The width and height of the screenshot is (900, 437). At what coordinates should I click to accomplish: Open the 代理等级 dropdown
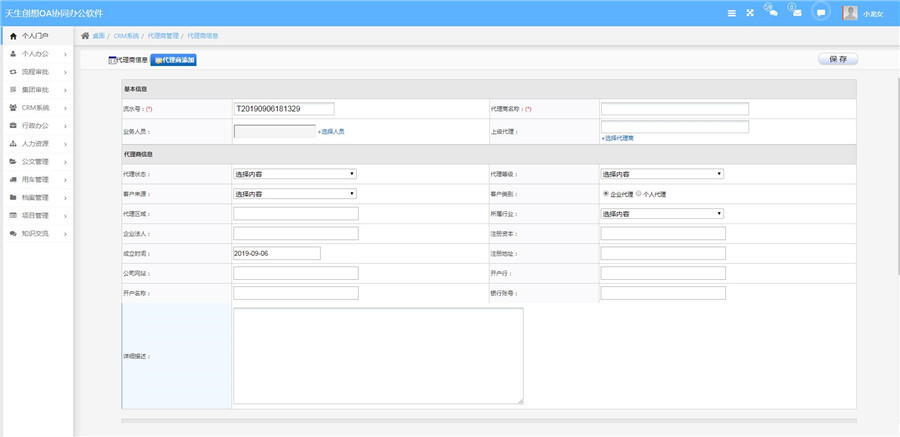(x=662, y=174)
